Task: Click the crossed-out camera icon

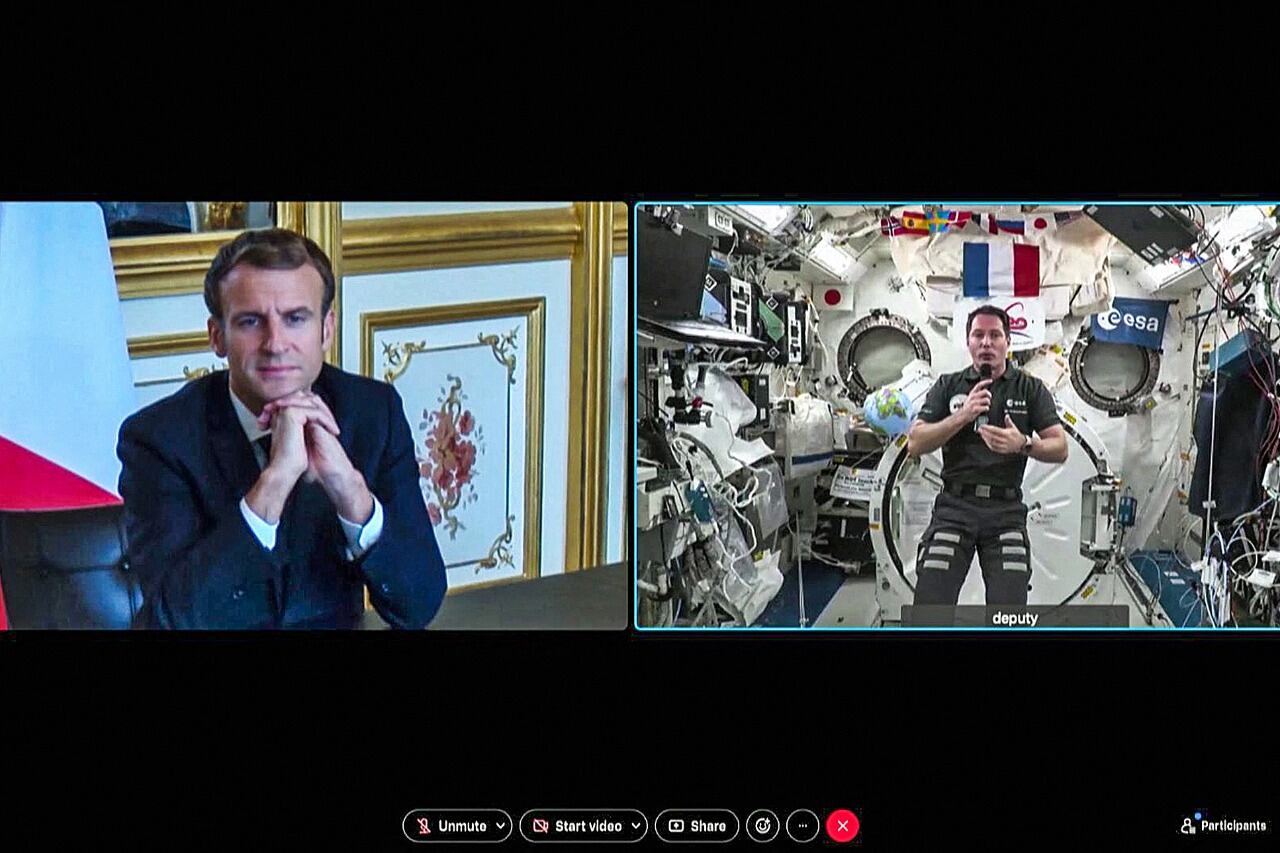Action: click(540, 826)
